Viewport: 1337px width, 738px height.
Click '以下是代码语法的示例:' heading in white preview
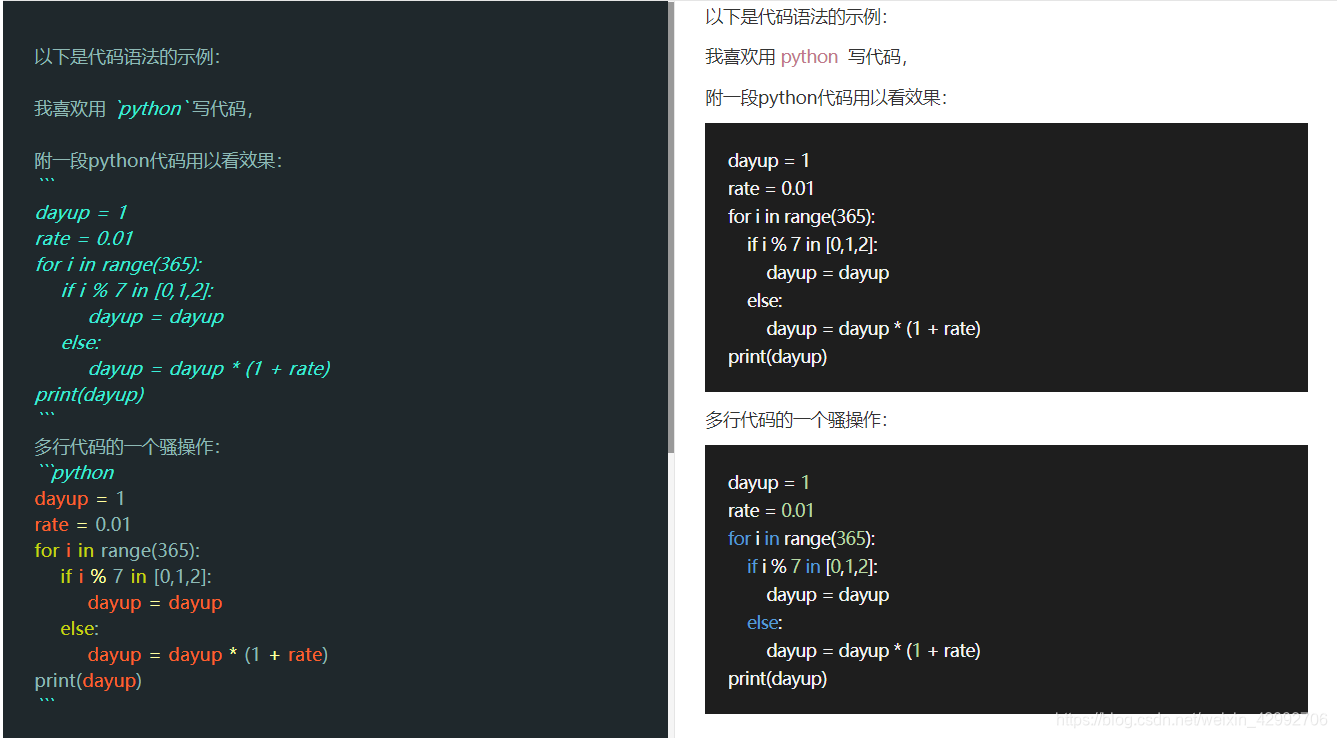(x=796, y=17)
